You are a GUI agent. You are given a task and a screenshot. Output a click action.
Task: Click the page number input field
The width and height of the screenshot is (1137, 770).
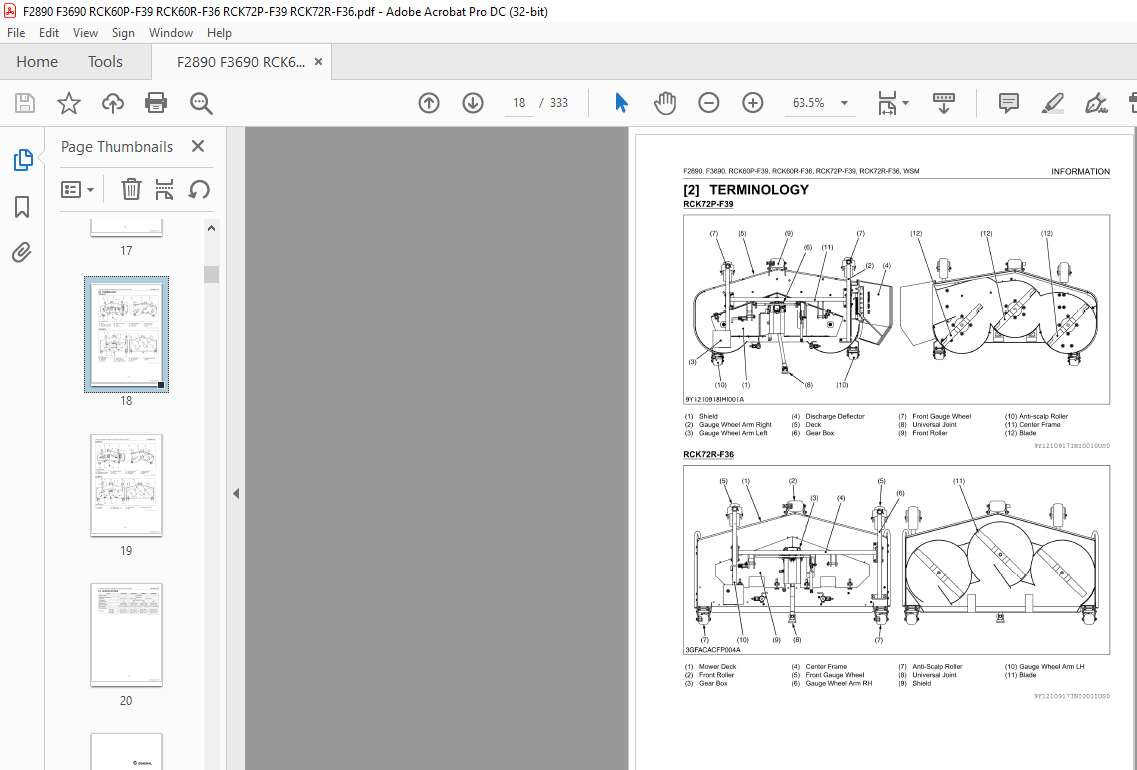tap(519, 103)
